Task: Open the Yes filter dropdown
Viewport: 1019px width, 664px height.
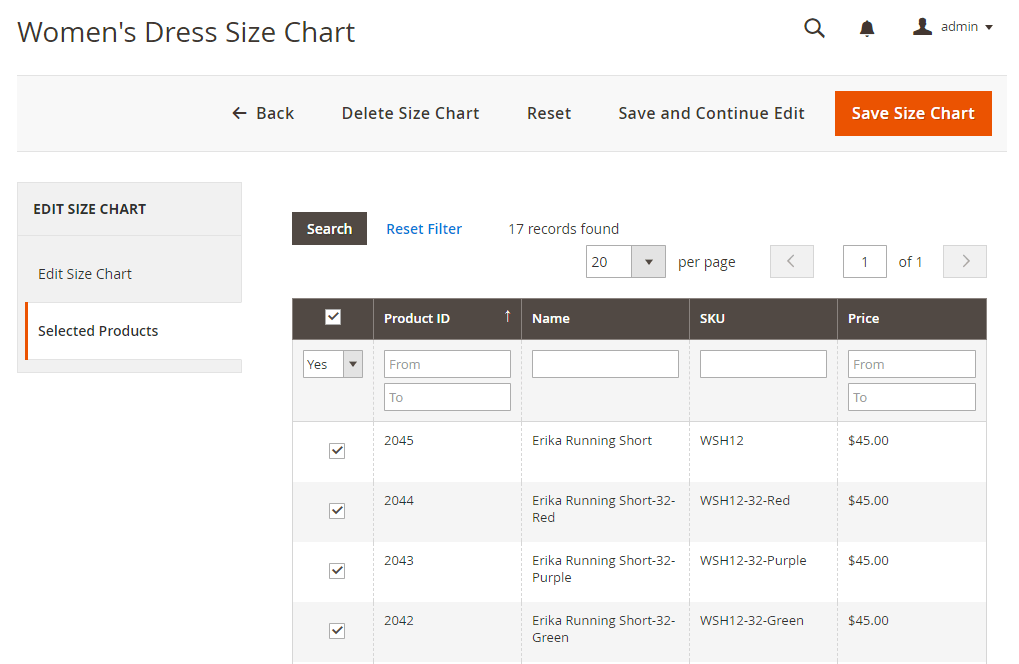Action: (332, 364)
